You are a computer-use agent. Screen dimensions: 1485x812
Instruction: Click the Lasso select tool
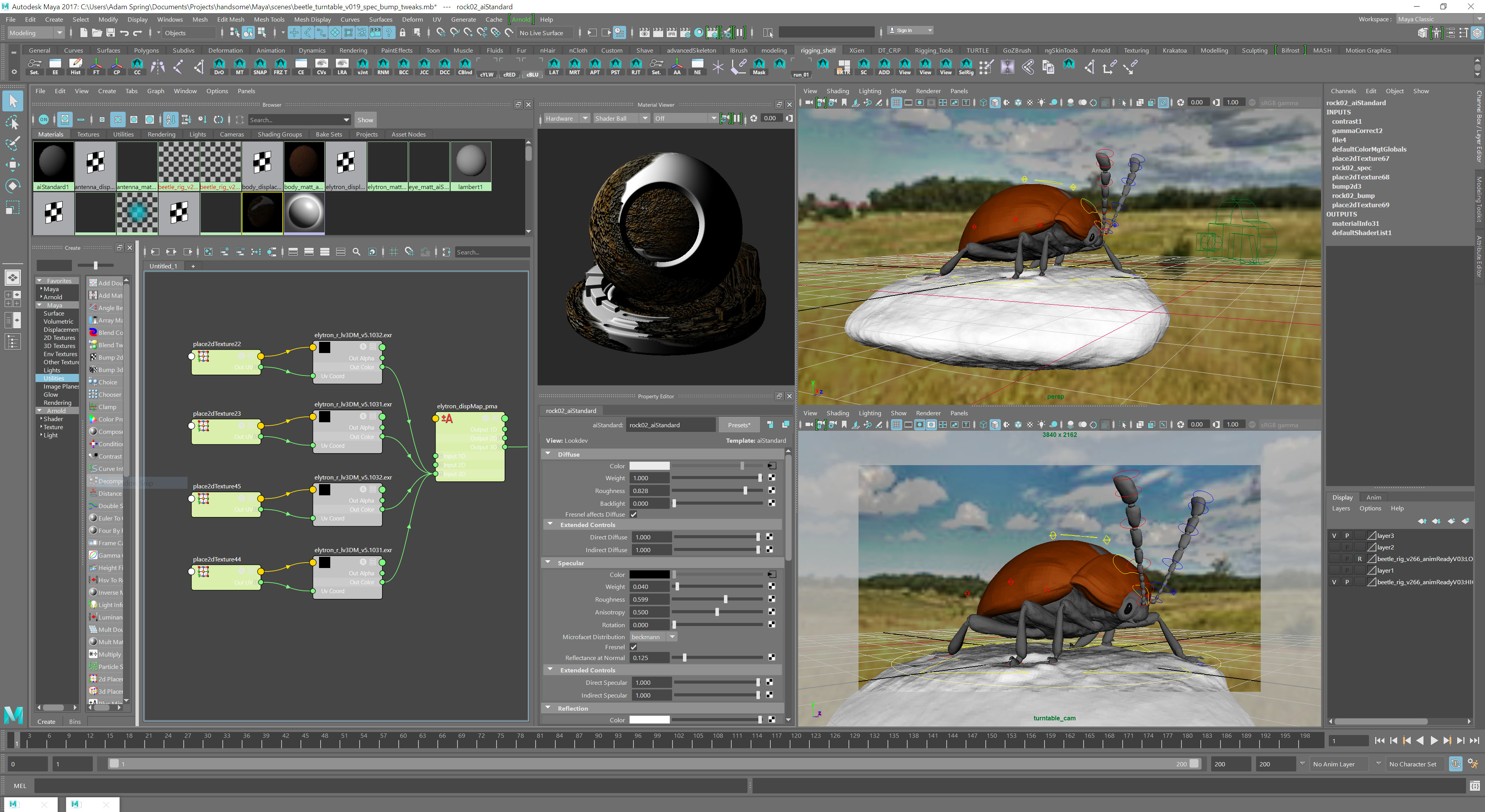[x=13, y=122]
